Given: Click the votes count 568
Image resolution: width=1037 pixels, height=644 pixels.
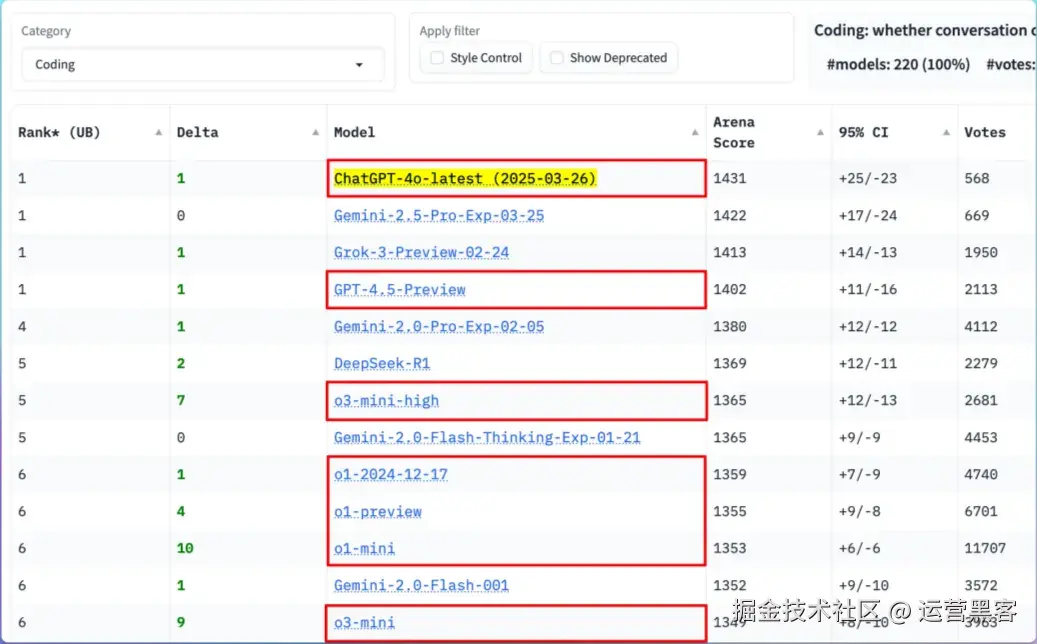Looking at the screenshot, I should (977, 179).
